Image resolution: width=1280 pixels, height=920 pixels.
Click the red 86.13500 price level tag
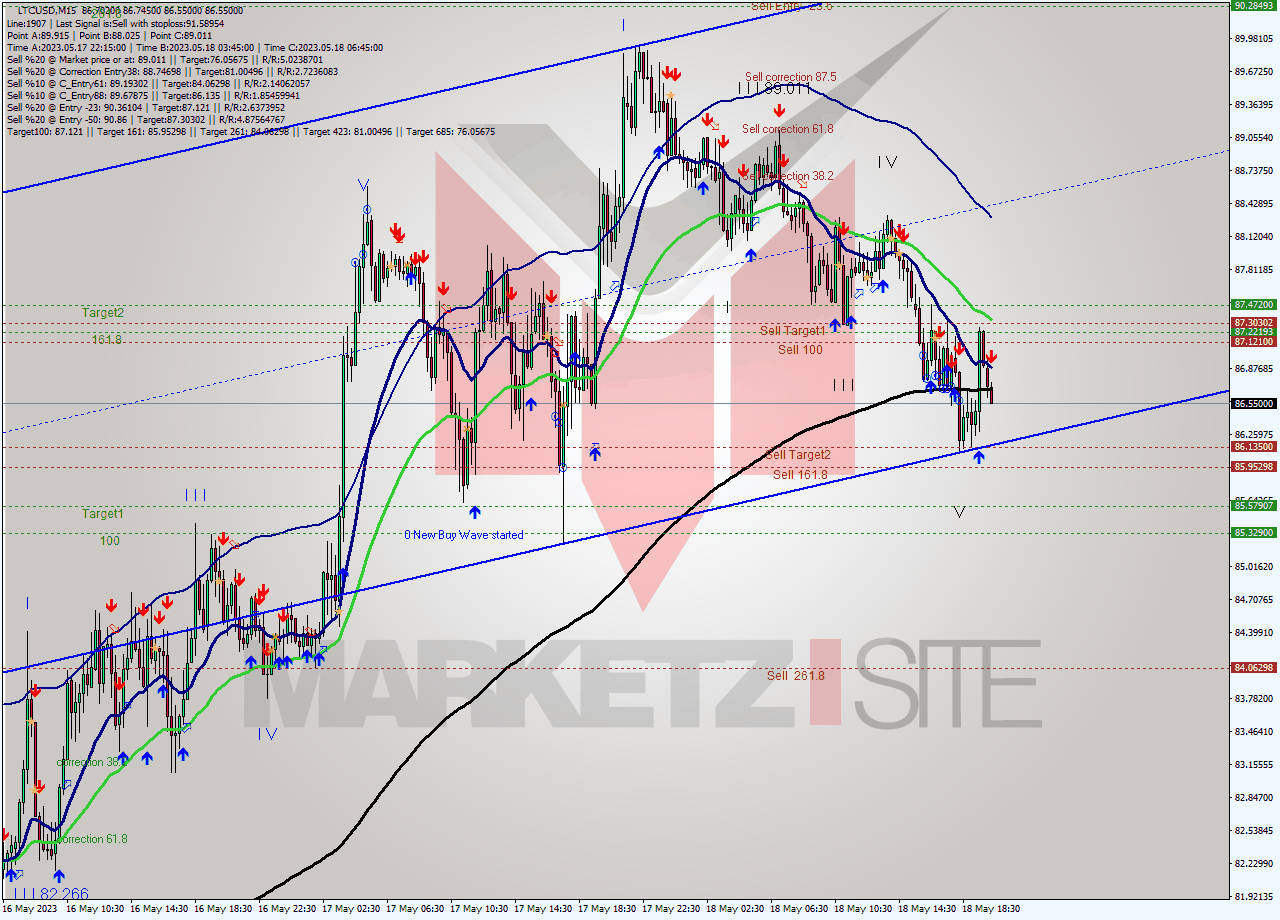tap(1253, 447)
